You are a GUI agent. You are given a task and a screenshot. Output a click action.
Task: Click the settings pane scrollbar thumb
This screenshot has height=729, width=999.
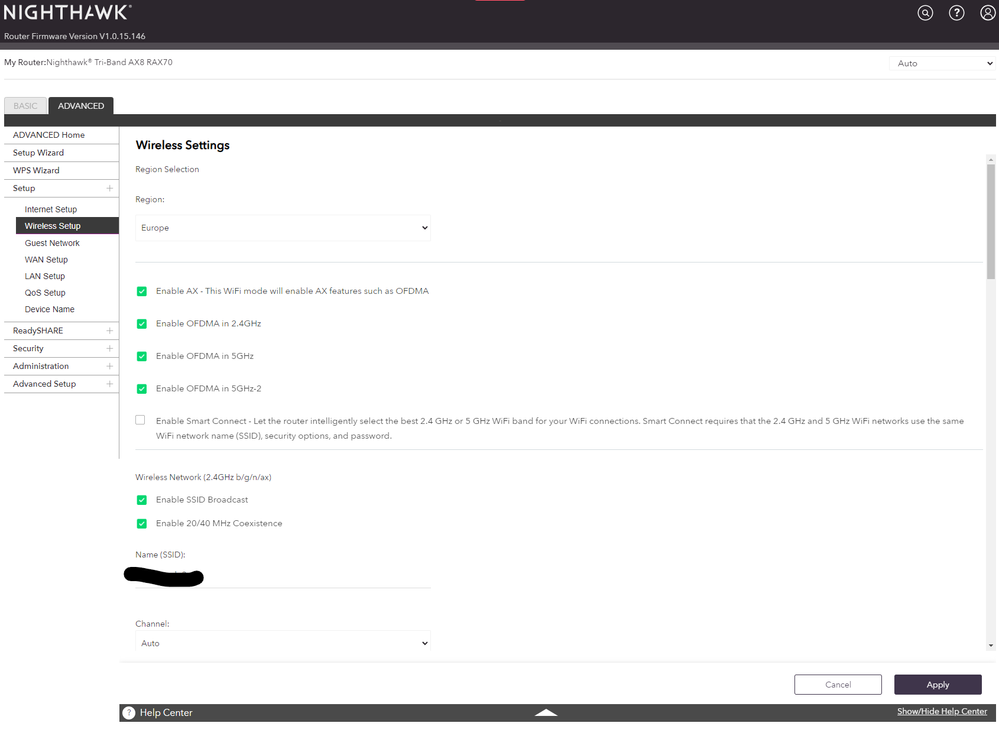(991, 221)
